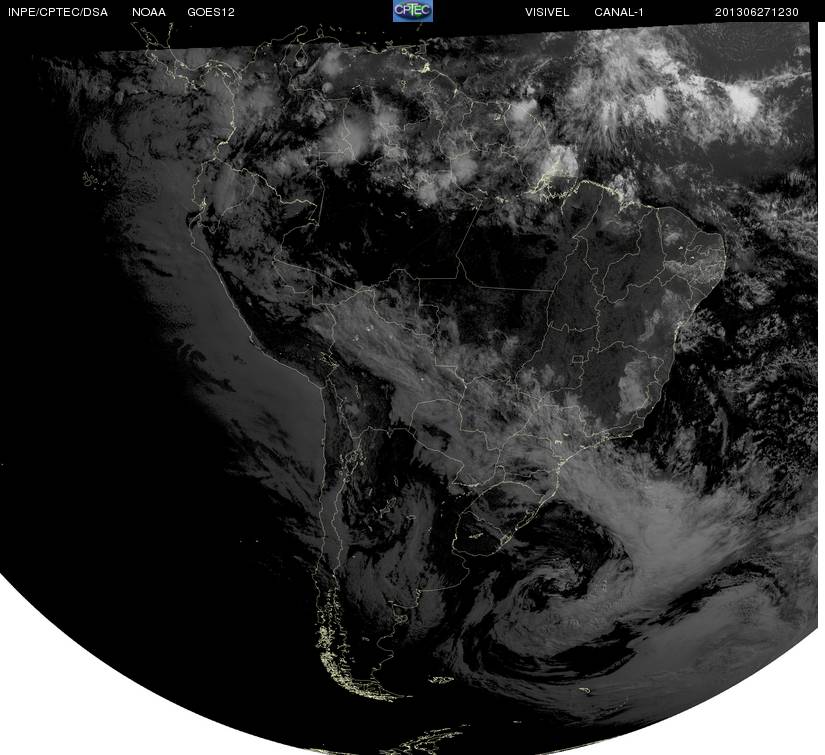Click the CPTEC logo in the header

click(x=413, y=11)
